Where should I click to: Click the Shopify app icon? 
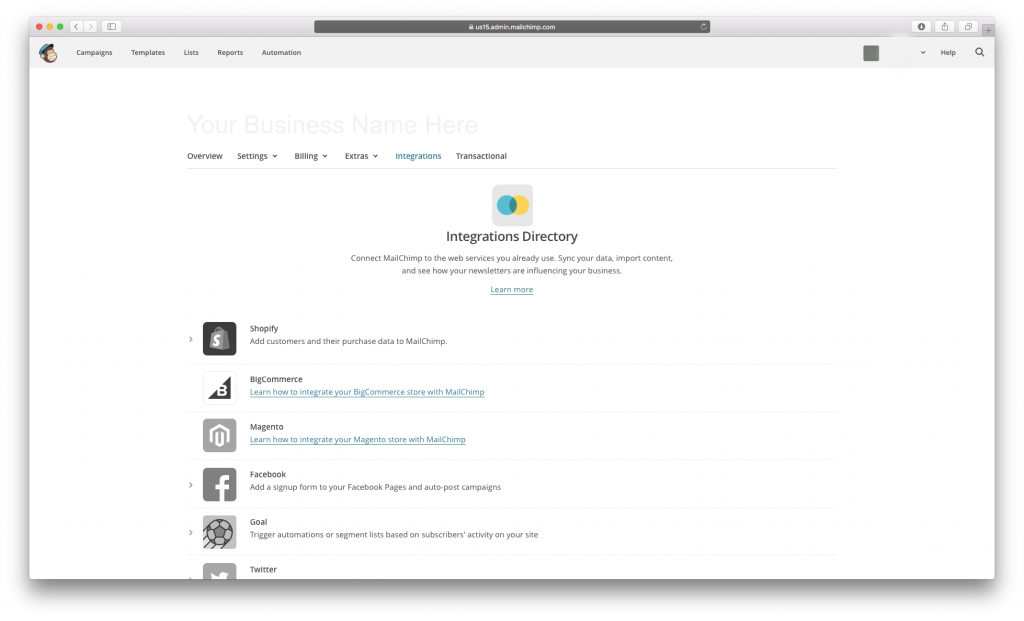coord(219,339)
